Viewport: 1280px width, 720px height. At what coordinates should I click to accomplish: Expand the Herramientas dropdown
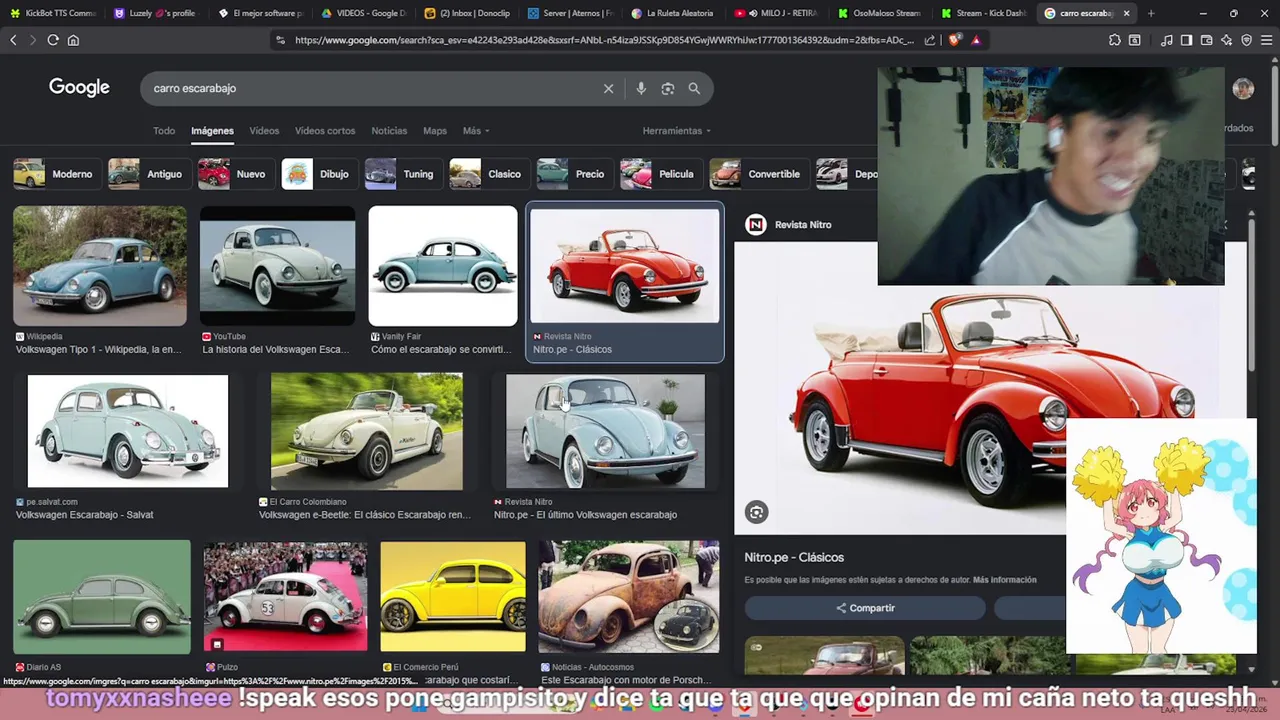click(x=677, y=131)
